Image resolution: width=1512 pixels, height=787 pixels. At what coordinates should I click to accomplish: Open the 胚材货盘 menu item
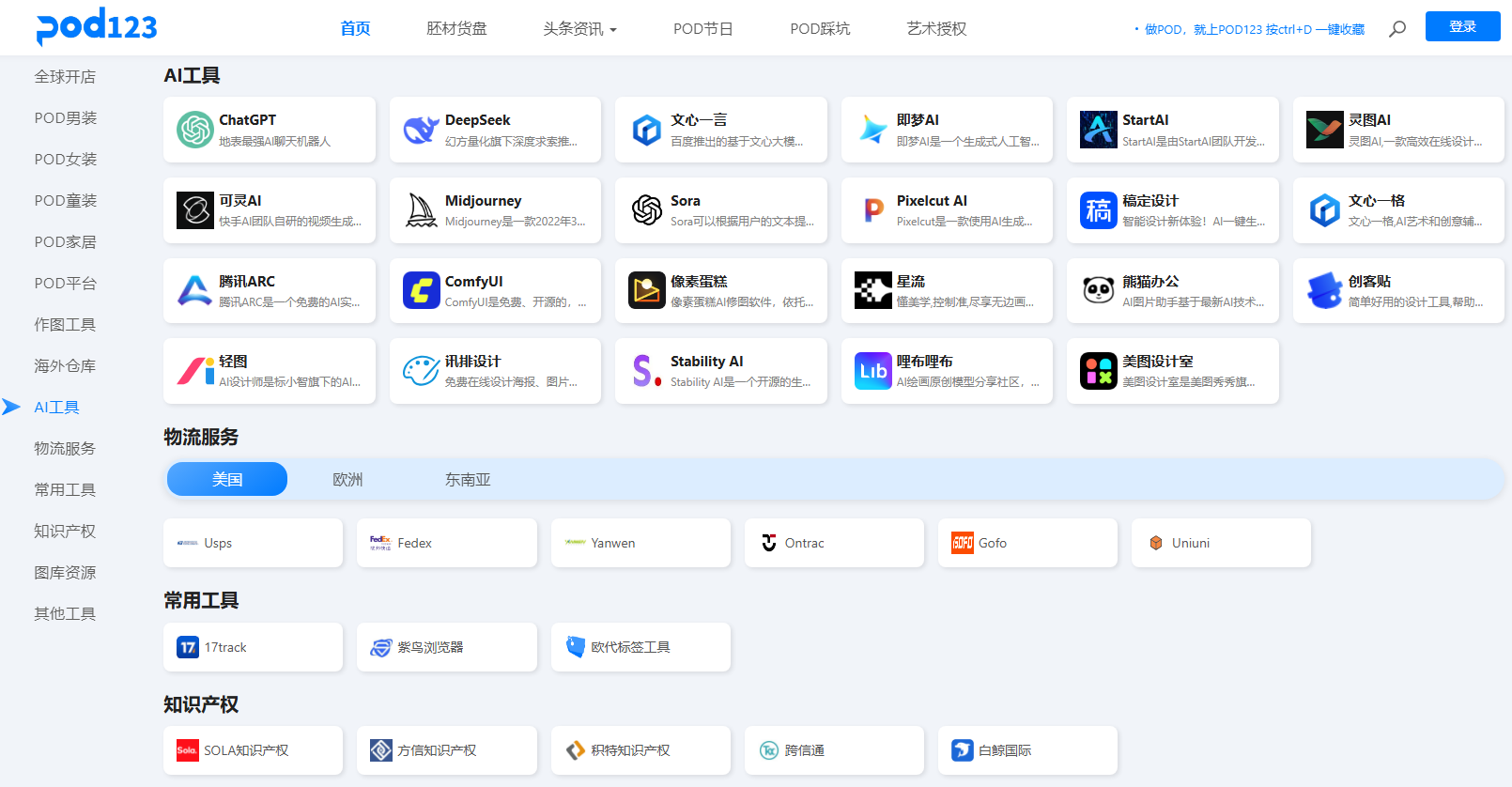(456, 29)
